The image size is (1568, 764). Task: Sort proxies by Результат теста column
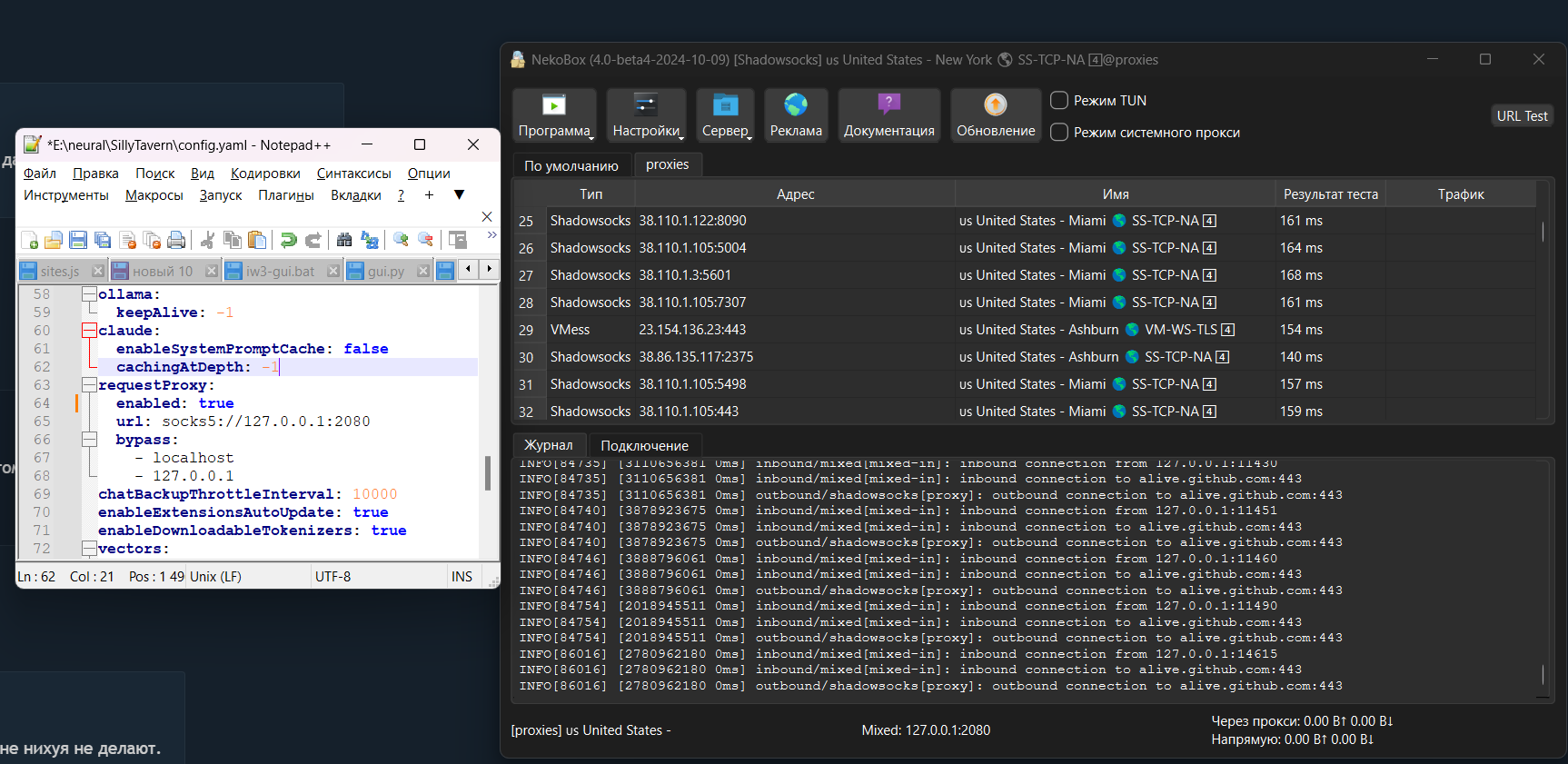point(1330,194)
